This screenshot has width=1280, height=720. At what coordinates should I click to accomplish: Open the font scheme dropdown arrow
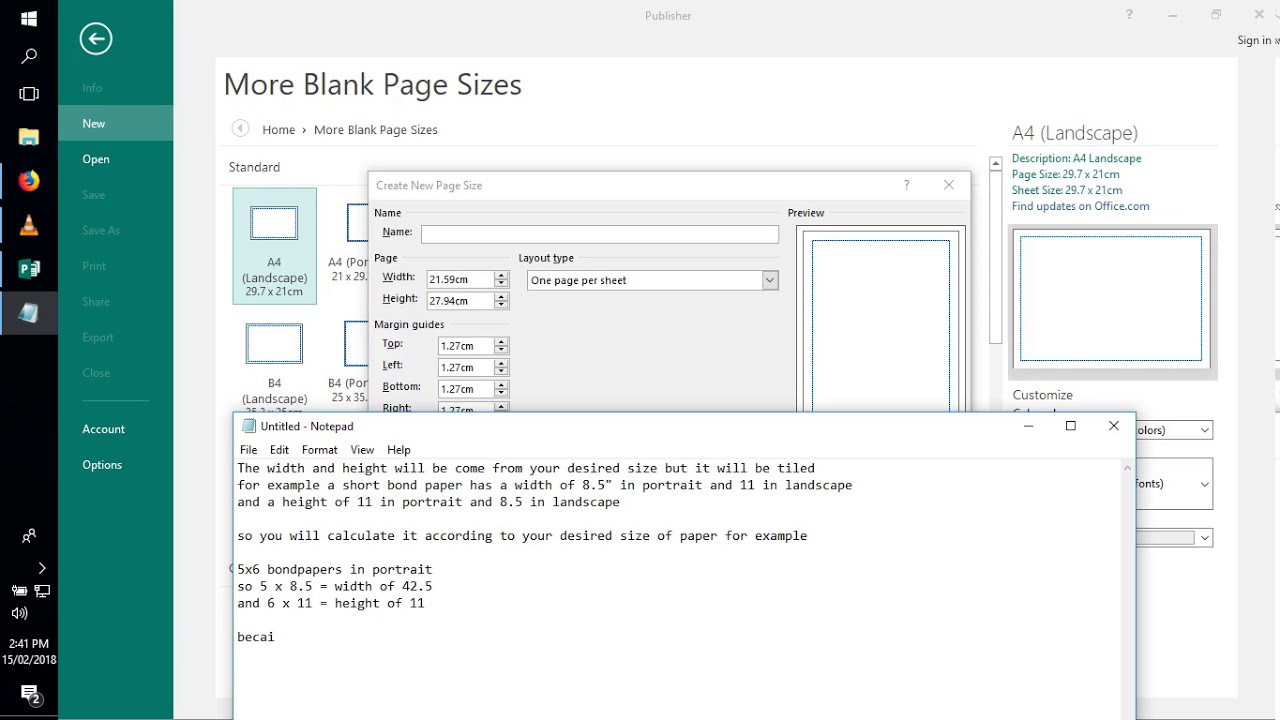1205,484
